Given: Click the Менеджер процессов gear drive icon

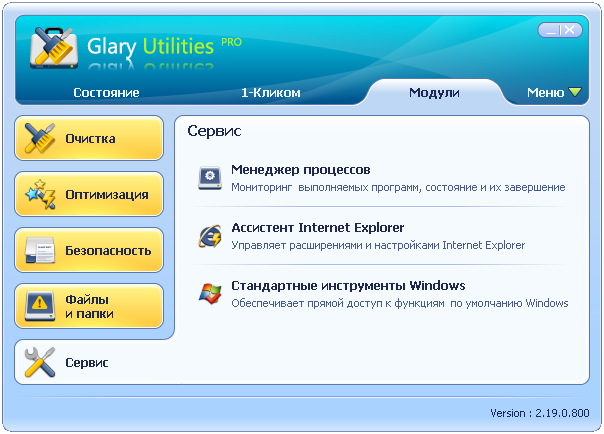Looking at the screenshot, I should 210,178.
